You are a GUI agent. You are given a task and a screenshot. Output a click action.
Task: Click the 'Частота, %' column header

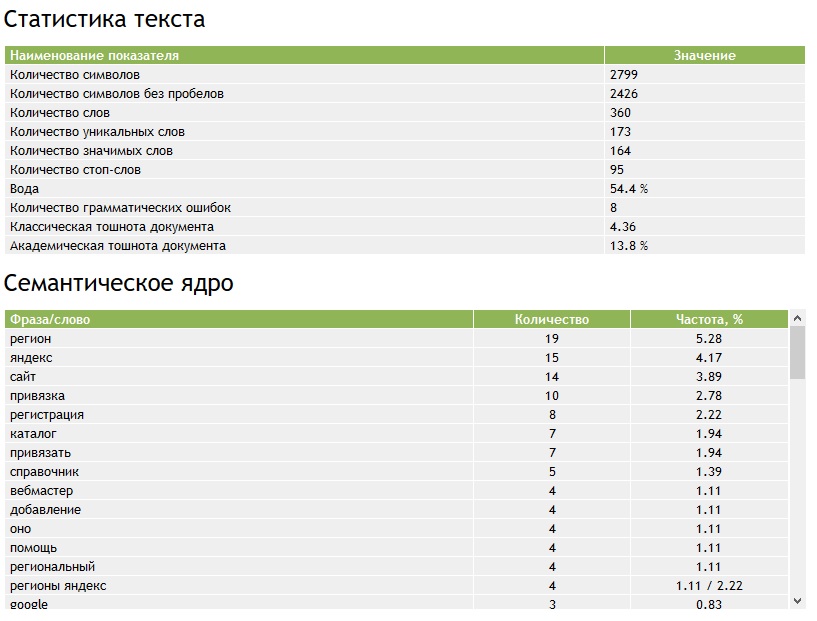[x=709, y=319]
